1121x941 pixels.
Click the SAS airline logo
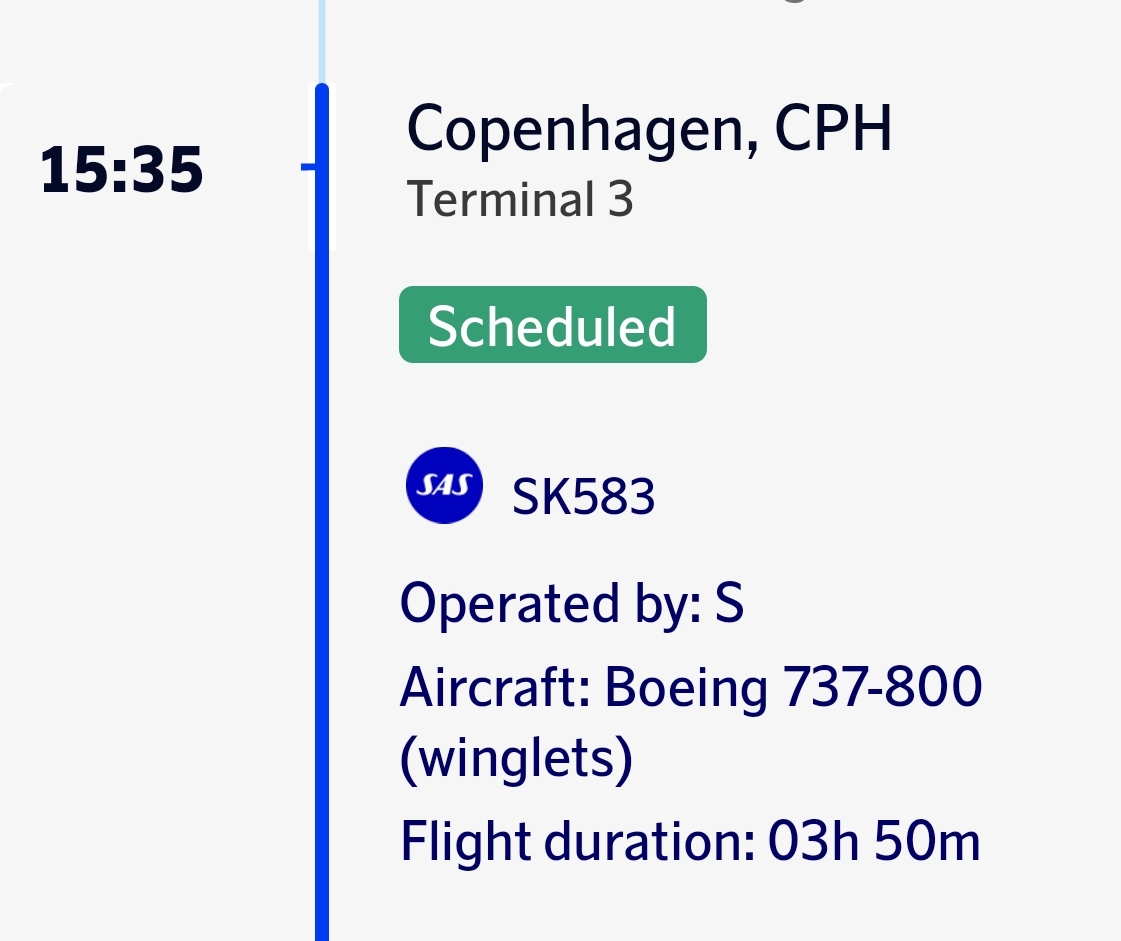(x=444, y=485)
